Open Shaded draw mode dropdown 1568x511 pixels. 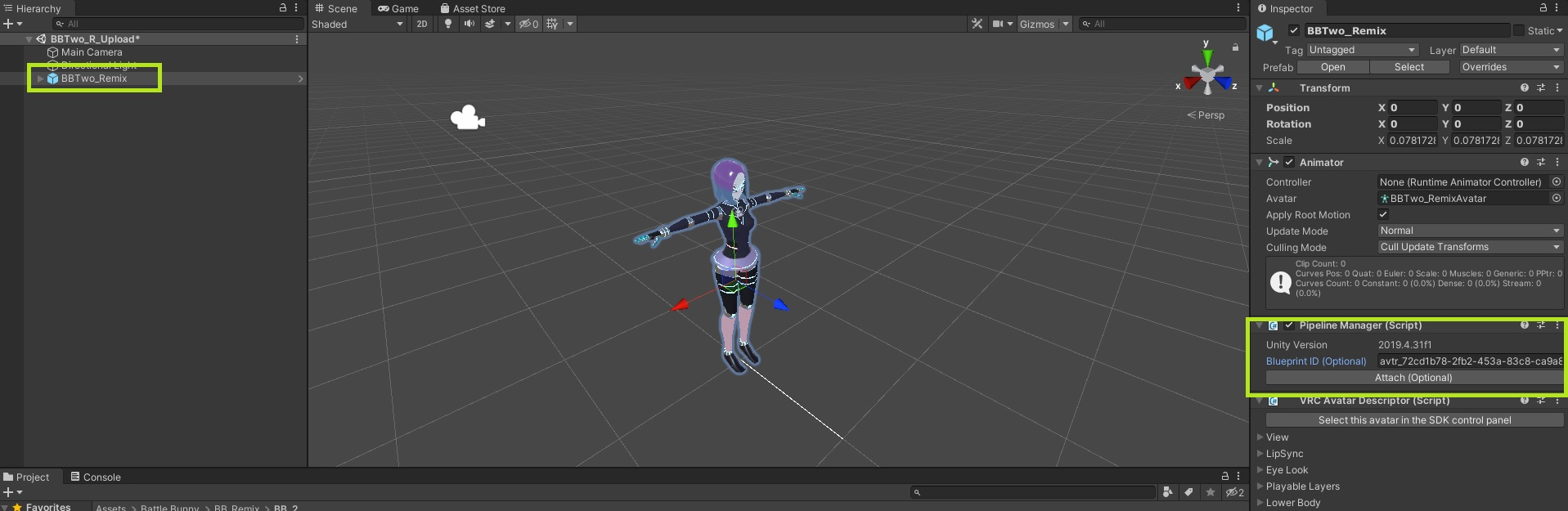click(x=357, y=24)
